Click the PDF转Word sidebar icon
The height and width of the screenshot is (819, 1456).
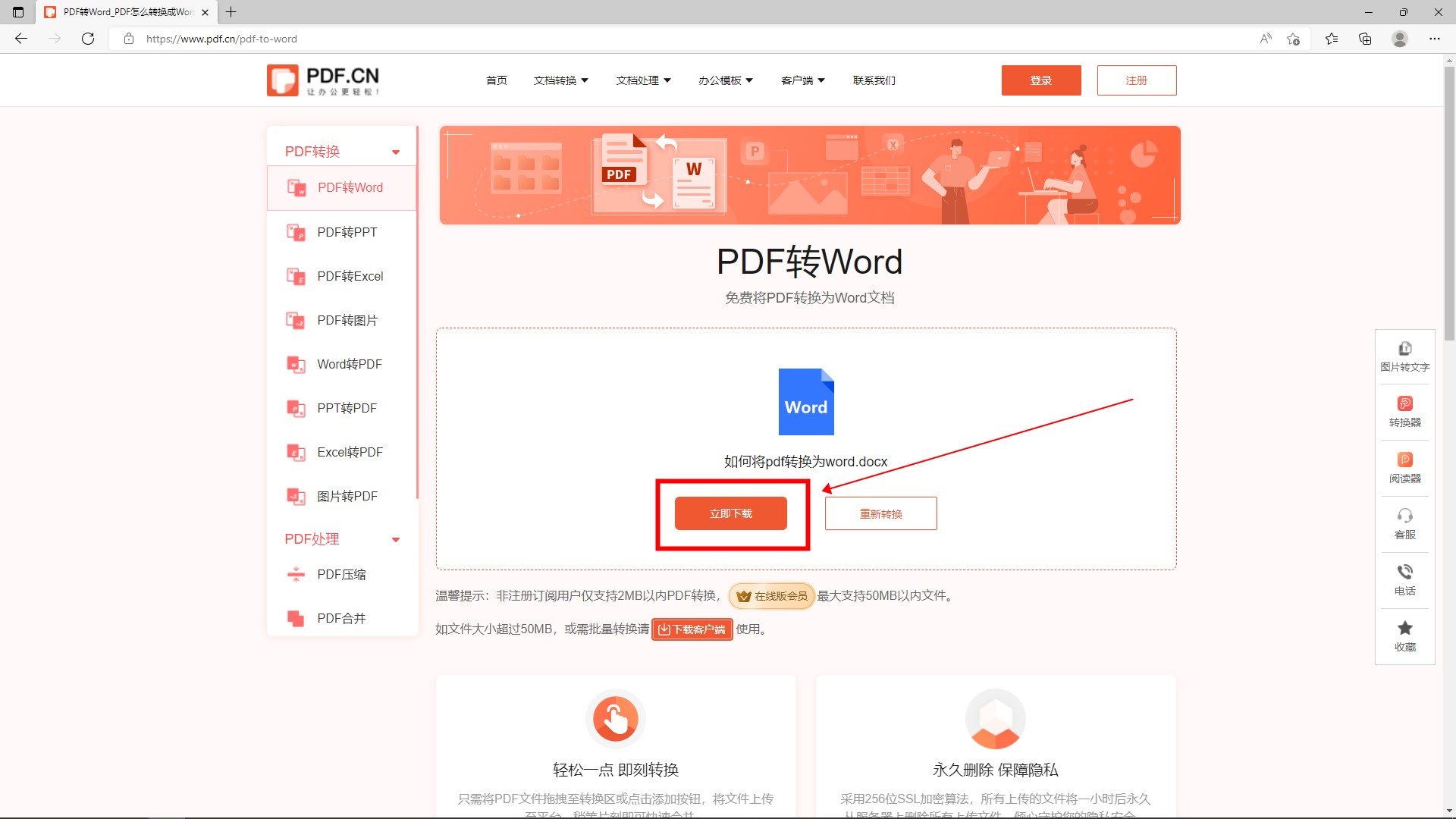coord(296,187)
